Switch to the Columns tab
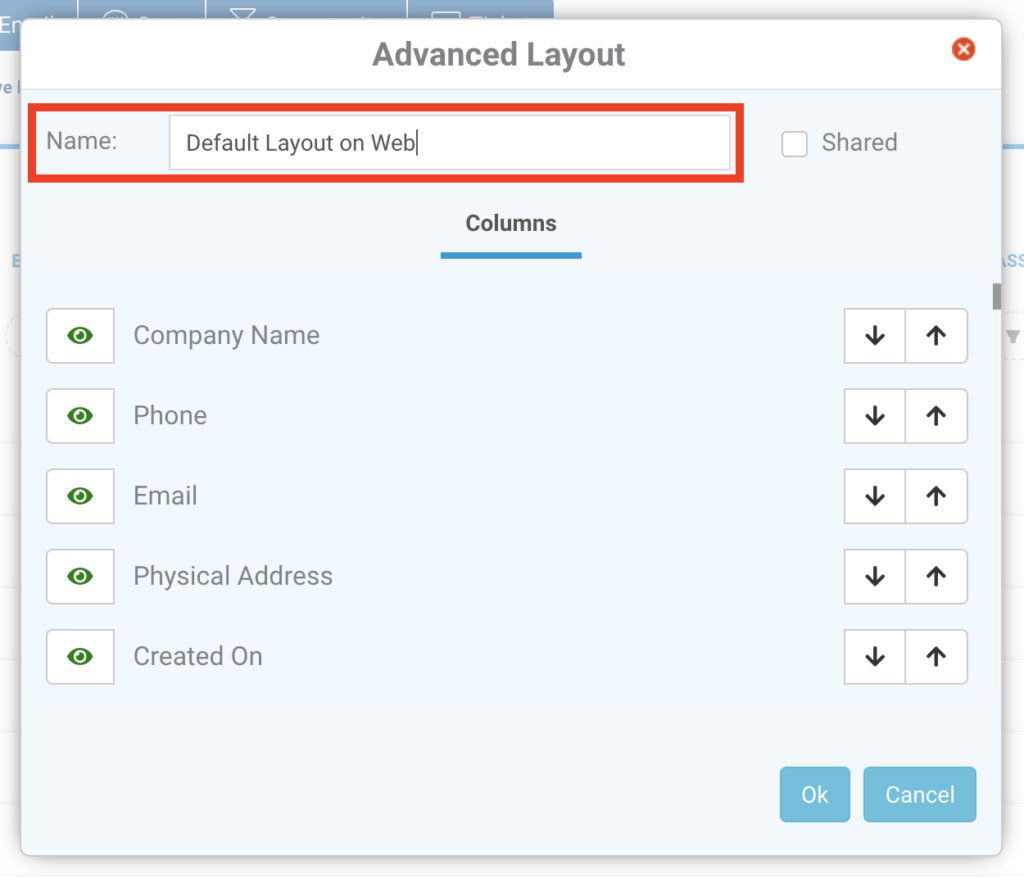The height and width of the screenshot is (878, 1024). (x=510, y=223)
